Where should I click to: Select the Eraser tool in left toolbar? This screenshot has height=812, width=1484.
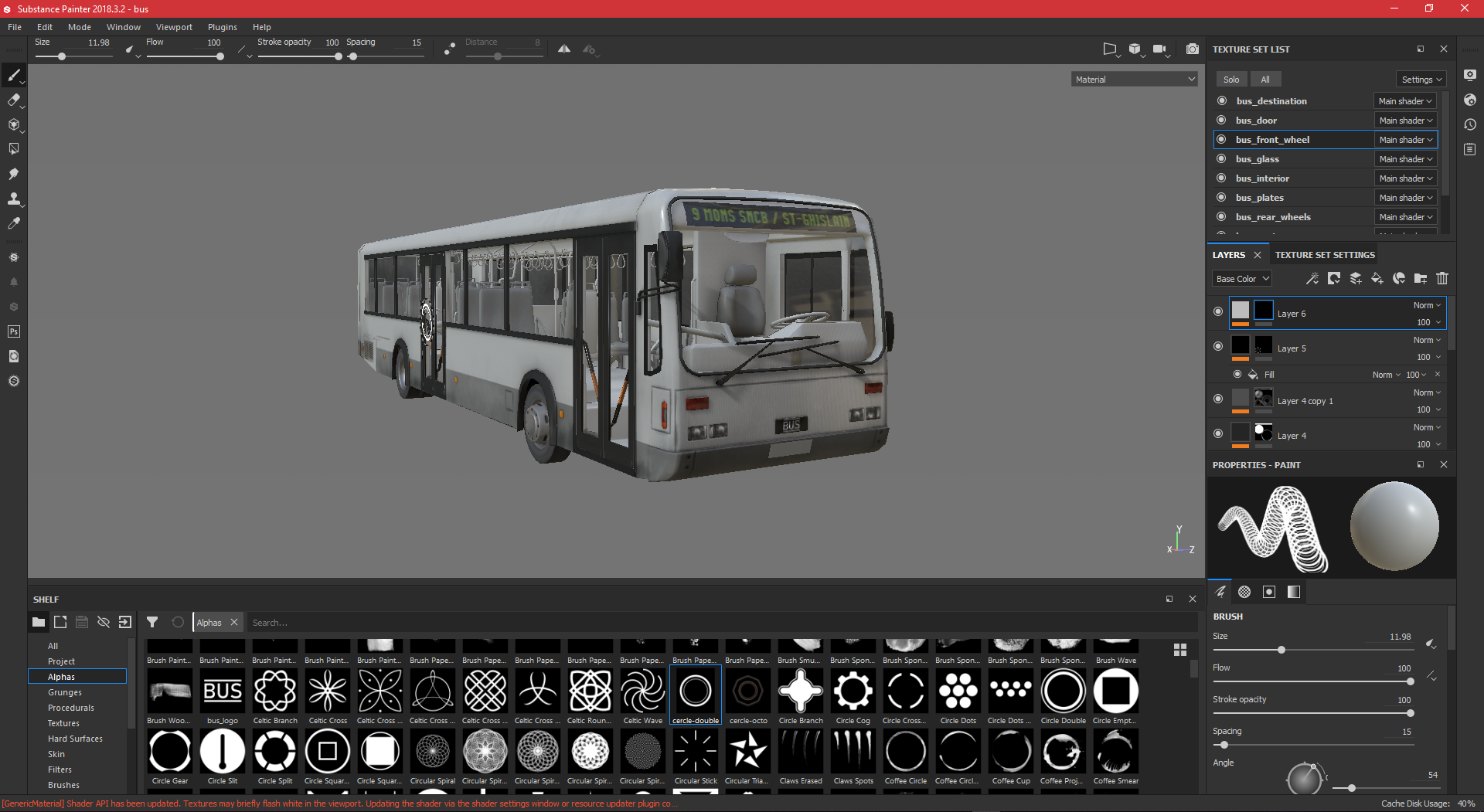(13, 100)
